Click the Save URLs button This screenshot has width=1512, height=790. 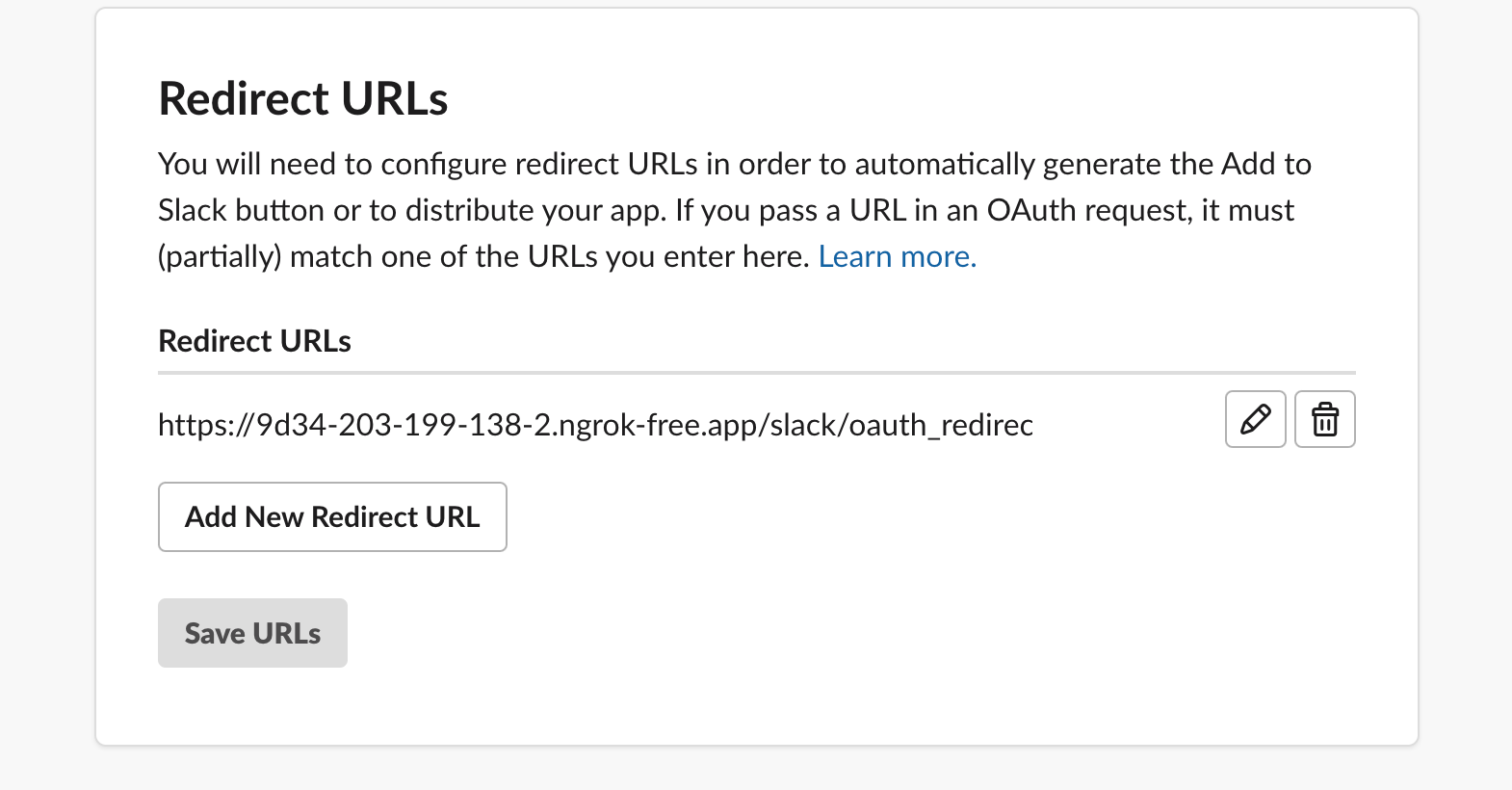coord(252,633)
